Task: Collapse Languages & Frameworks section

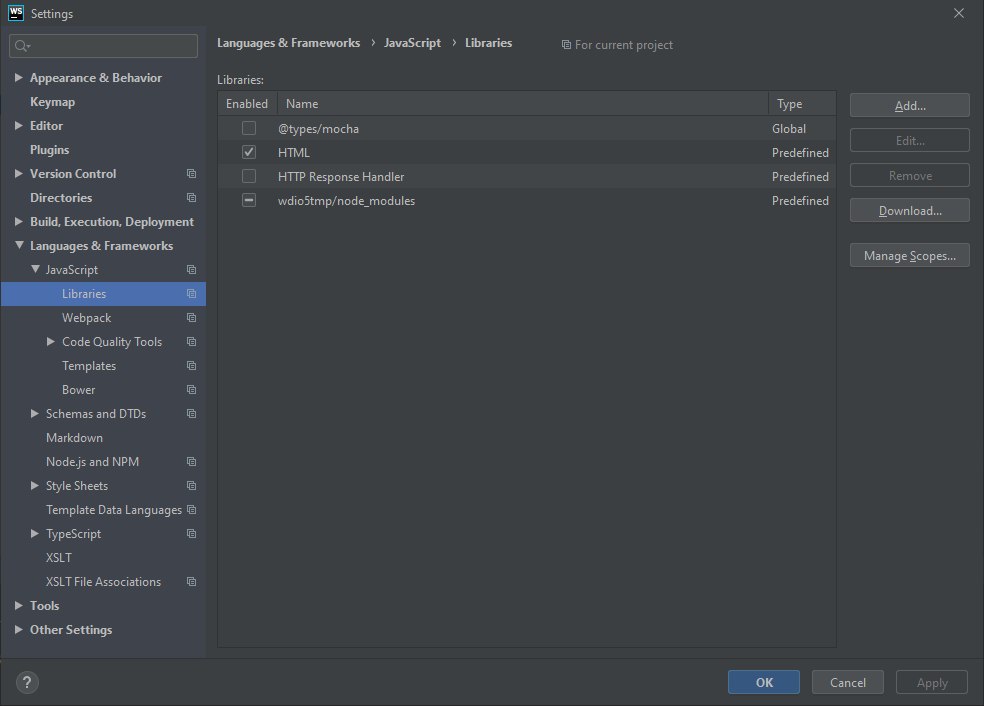Action: point(19,245)
